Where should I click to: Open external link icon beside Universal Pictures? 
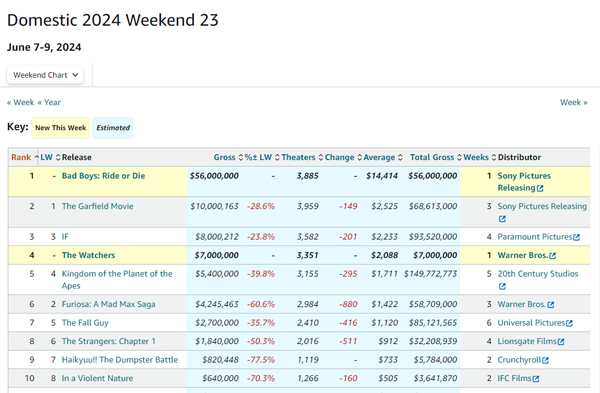(x=569, y=323)
